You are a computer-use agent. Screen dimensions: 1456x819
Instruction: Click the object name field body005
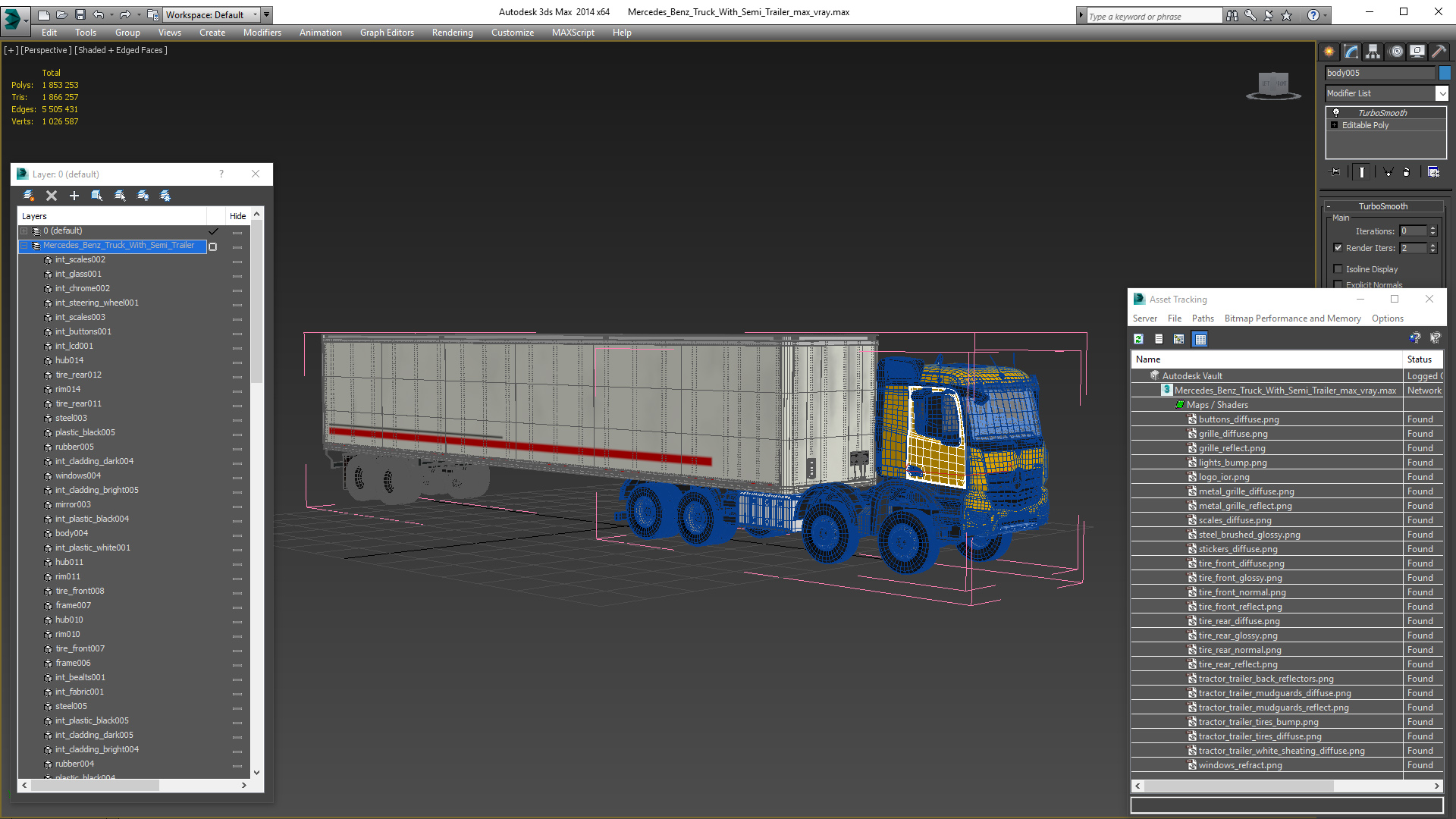coord(1380,73)
